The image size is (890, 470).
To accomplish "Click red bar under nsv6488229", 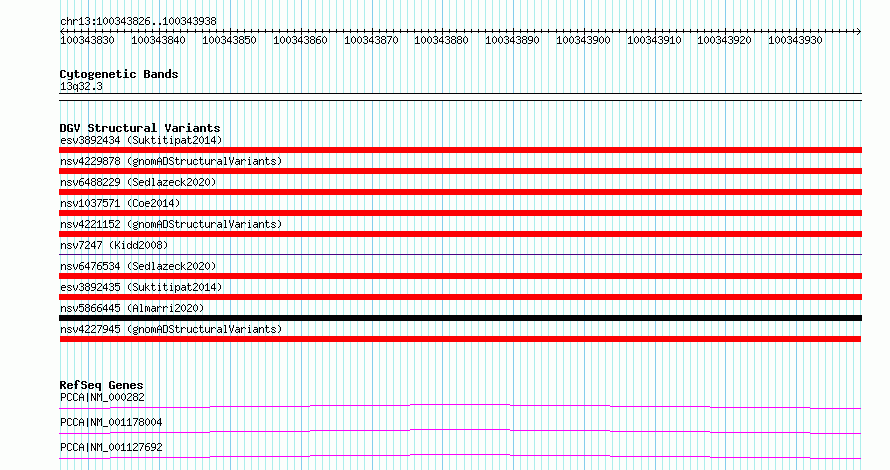I will point(460,192).
